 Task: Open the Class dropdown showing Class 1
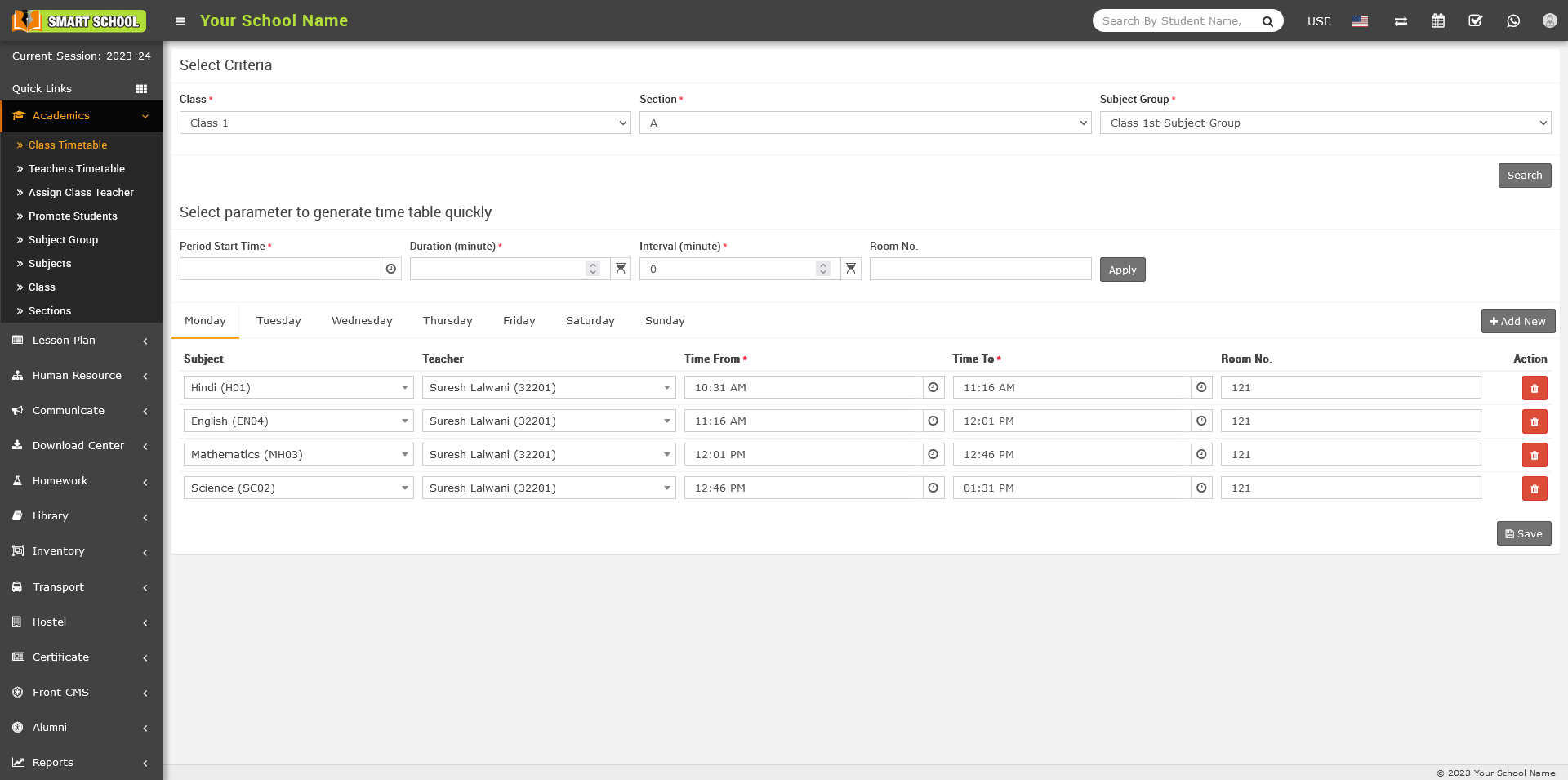(x=405, y=123)
